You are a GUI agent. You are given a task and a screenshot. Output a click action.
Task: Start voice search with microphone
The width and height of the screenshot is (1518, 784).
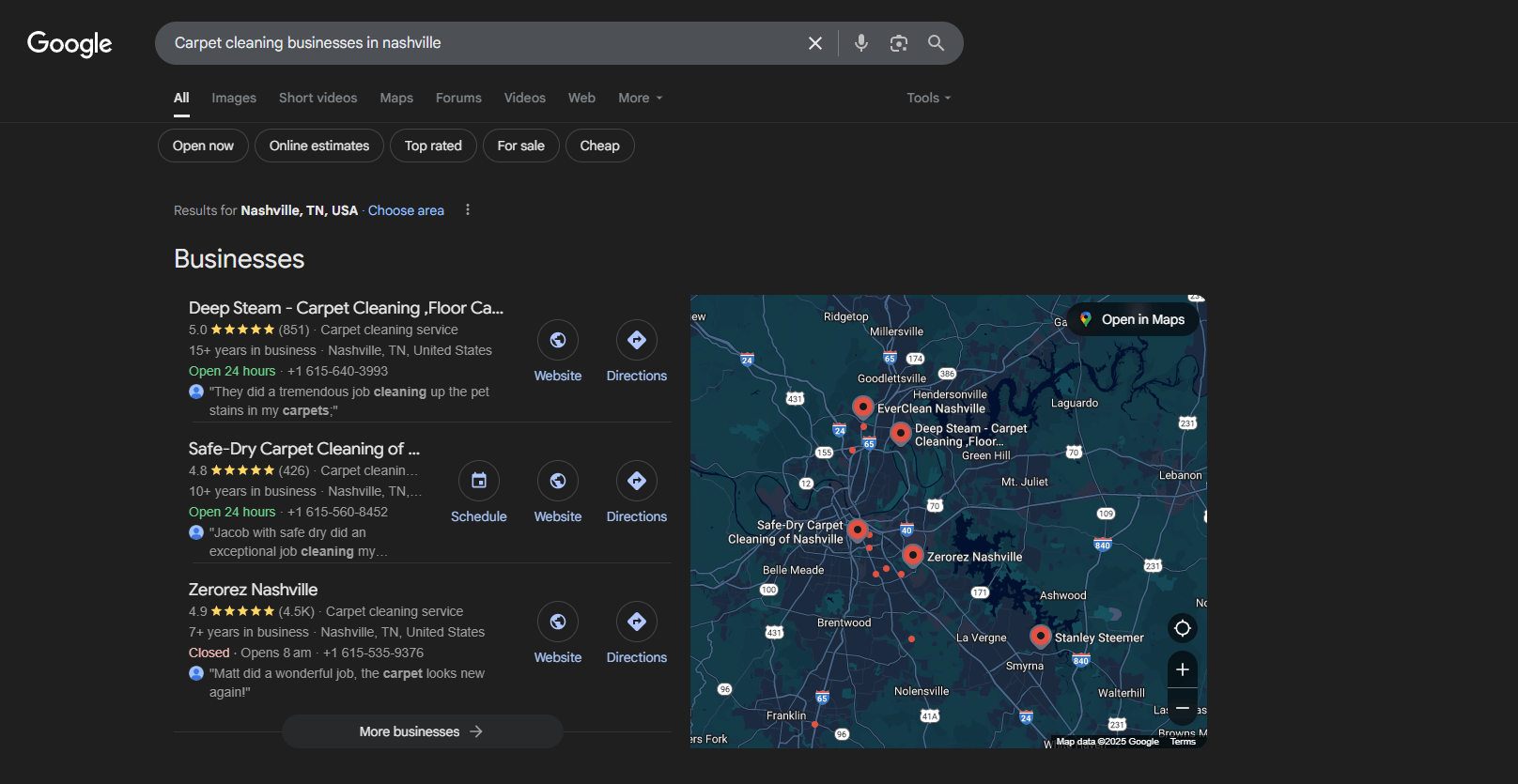(860, 43)
